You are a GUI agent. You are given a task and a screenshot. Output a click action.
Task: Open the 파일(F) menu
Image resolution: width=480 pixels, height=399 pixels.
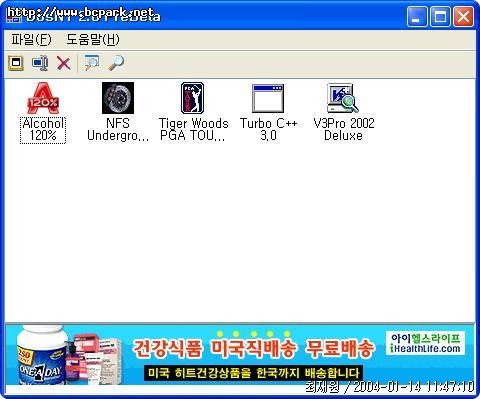point(31,40)
